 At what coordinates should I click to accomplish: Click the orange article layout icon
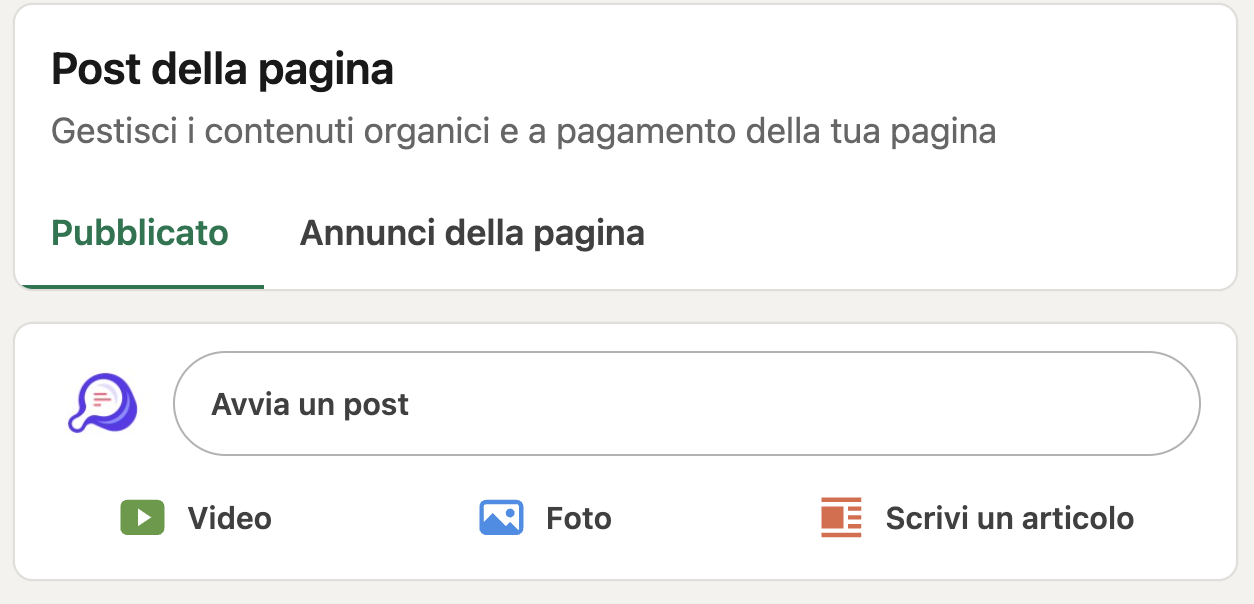(x=841, y=518)
